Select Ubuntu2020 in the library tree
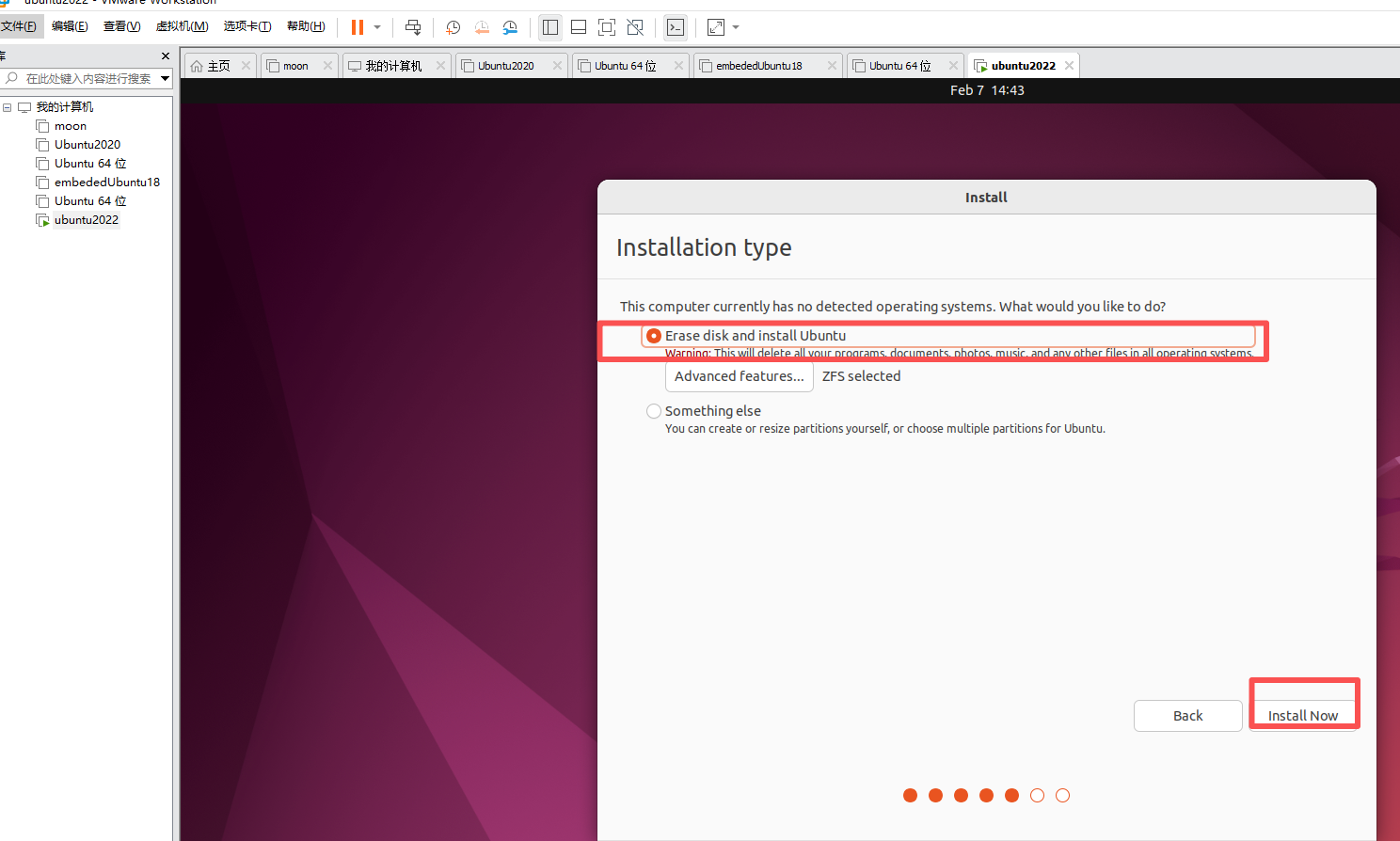The image size is (1400, 841). [87, 145]
